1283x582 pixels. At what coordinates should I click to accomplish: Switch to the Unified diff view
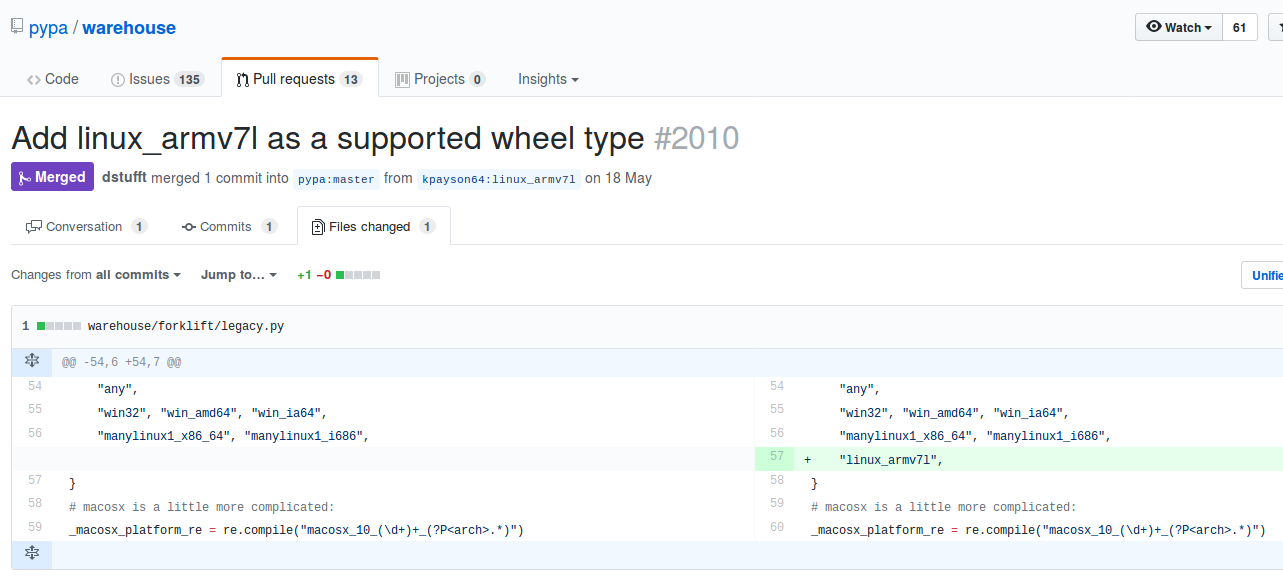pyautogui.click(x=1262, y=275)
